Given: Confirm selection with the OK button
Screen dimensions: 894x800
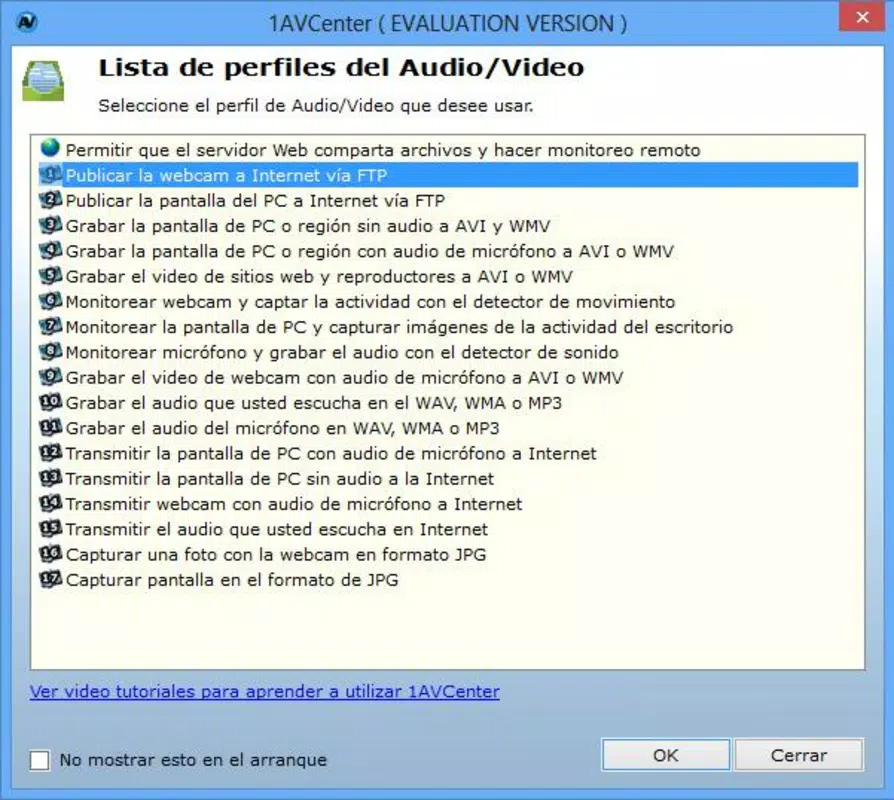Looking at the screenshot, I should pos(665,755).
